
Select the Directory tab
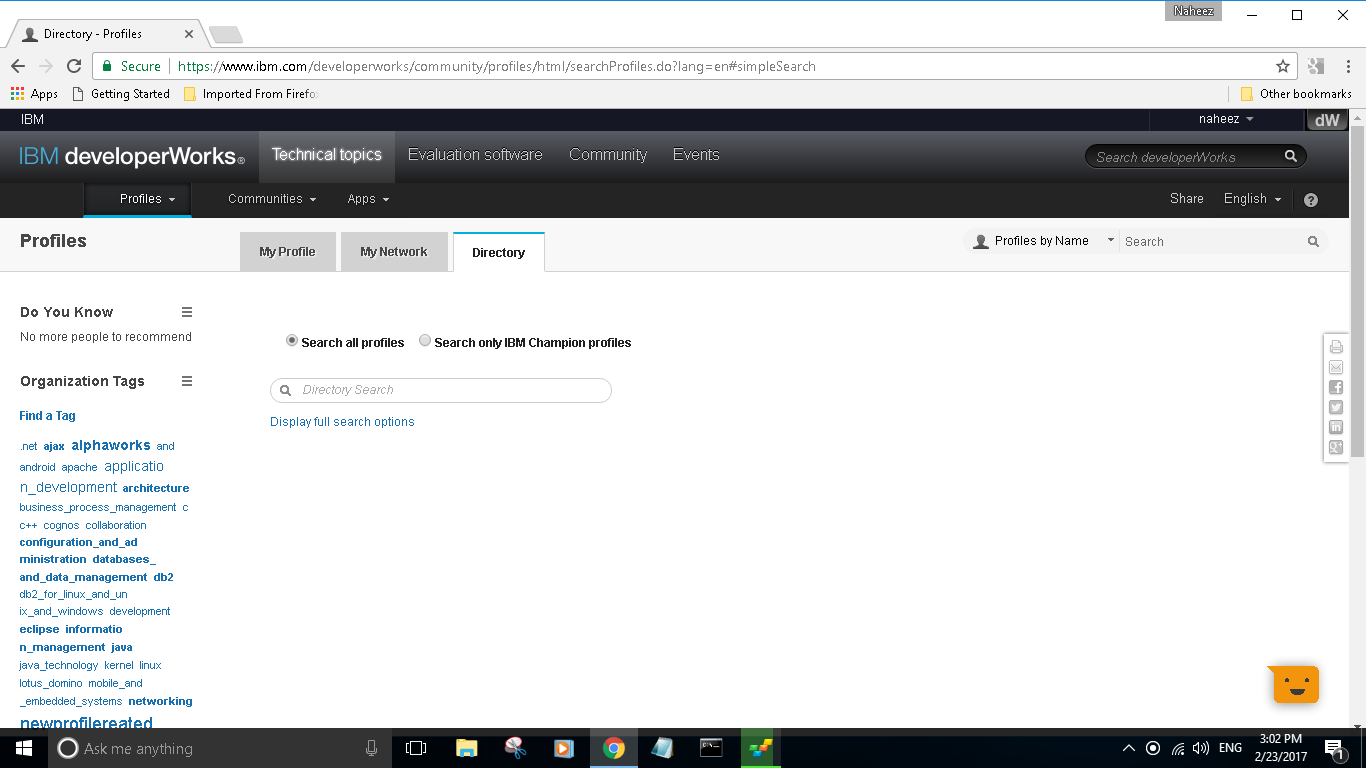pyautogui.click(x=499, y=252)
